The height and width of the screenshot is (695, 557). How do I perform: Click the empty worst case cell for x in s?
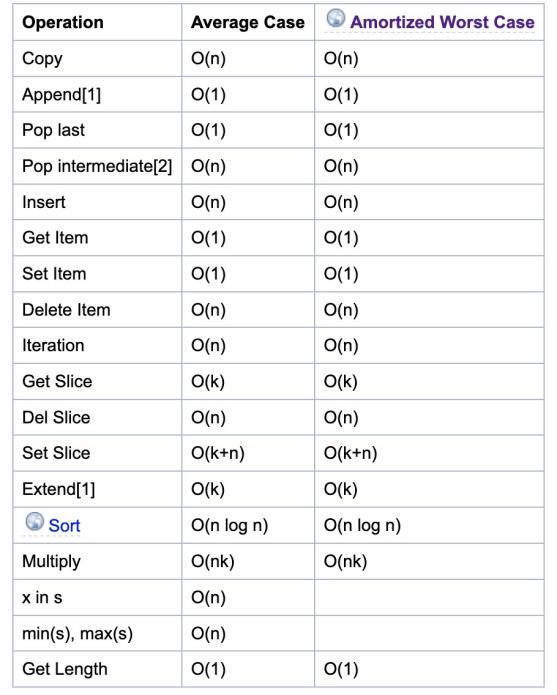coord(429,597)
